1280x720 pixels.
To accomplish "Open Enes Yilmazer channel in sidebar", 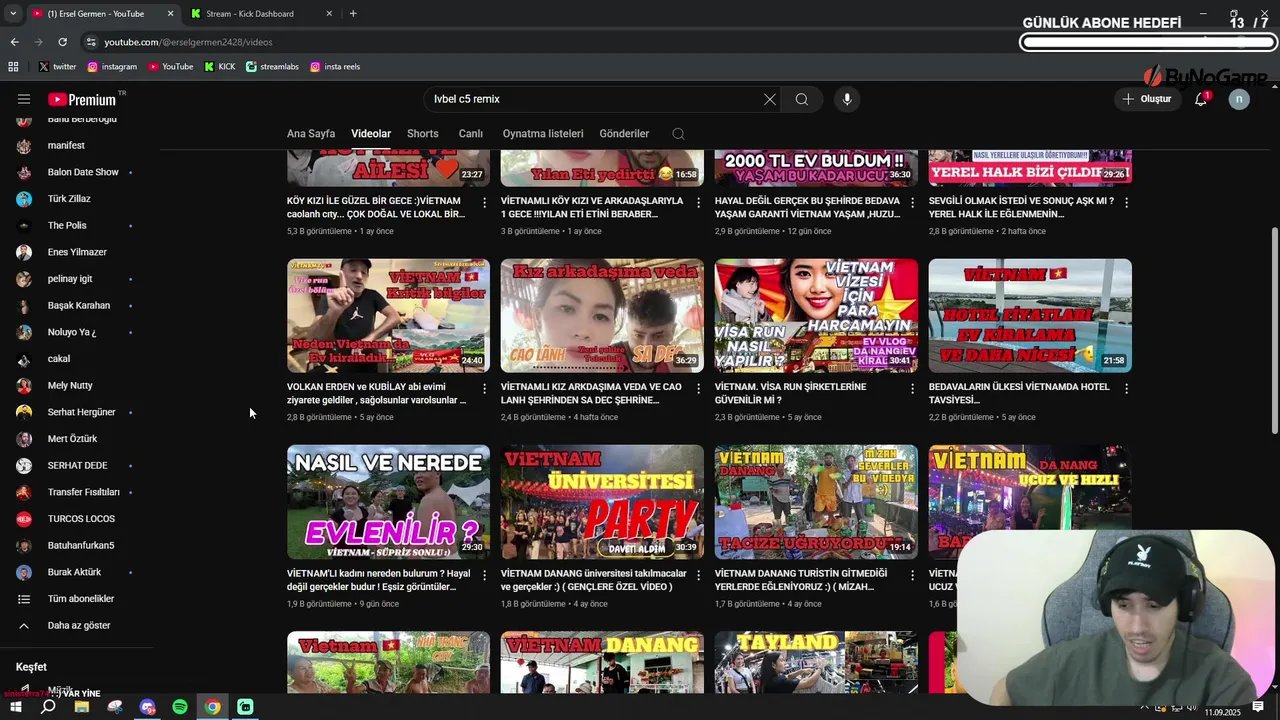I will pyautogui.click(x=78, y=252).
